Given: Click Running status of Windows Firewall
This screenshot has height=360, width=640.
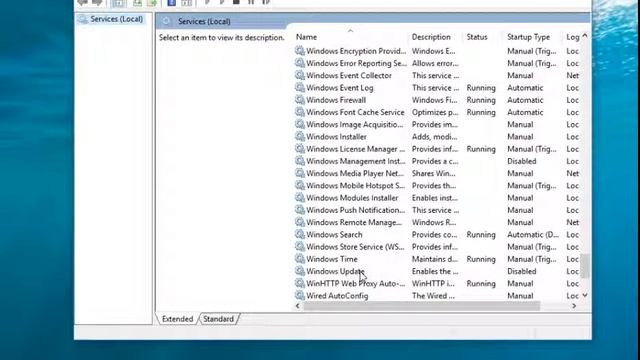Looking at the screenshot, I should [481, 100].
